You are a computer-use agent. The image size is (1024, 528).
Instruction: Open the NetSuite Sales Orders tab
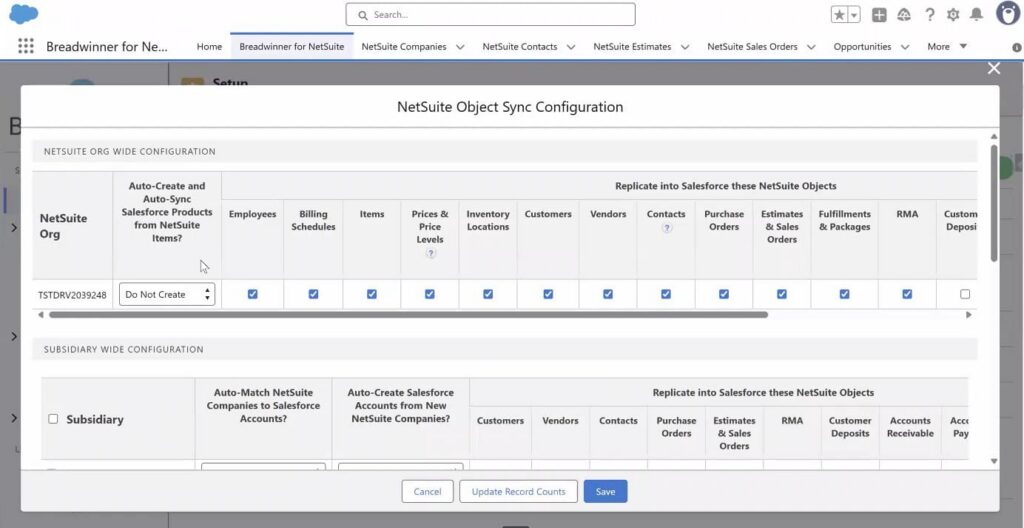point(752,46)
